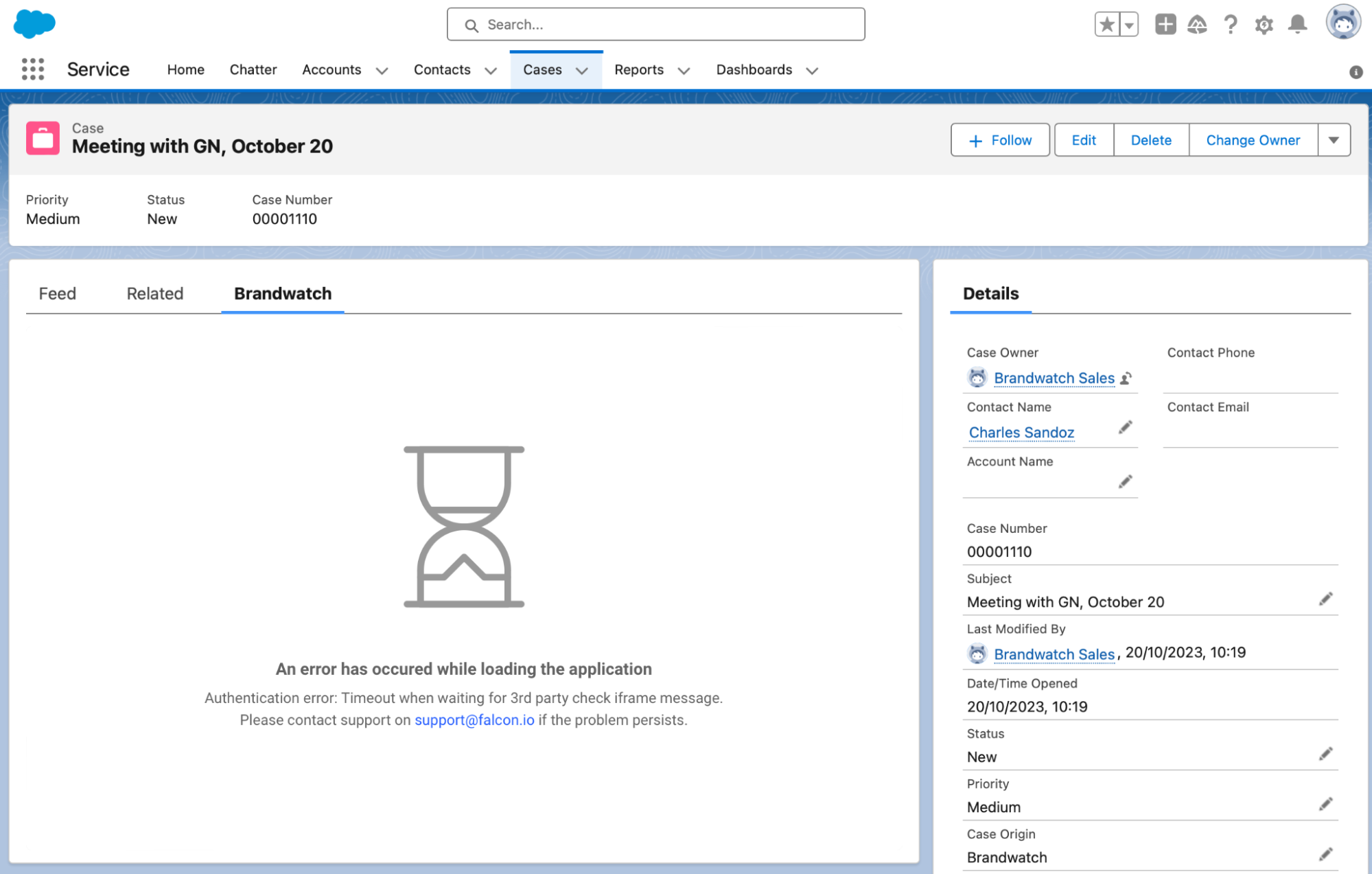The height and width of the screenshot is (874, 1372).
Task: Click the 'Service' app name
Action: point(98,69)
